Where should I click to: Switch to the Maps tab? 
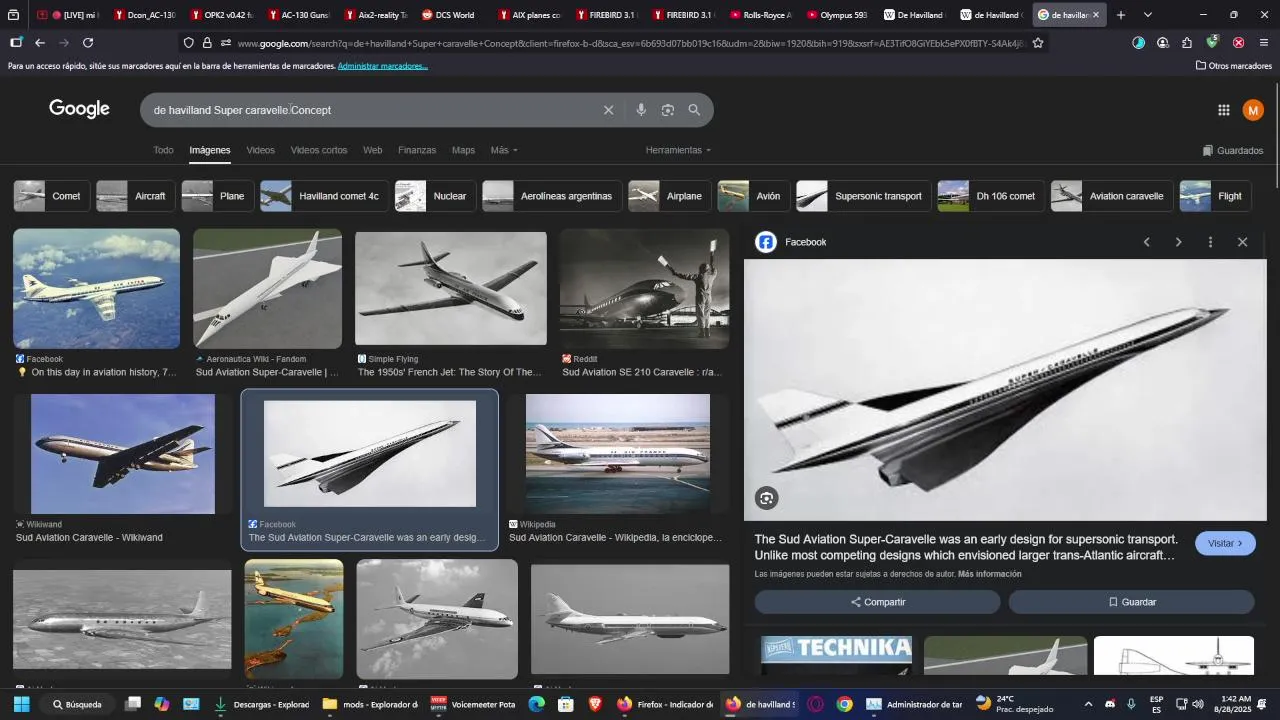click(463, 150)
